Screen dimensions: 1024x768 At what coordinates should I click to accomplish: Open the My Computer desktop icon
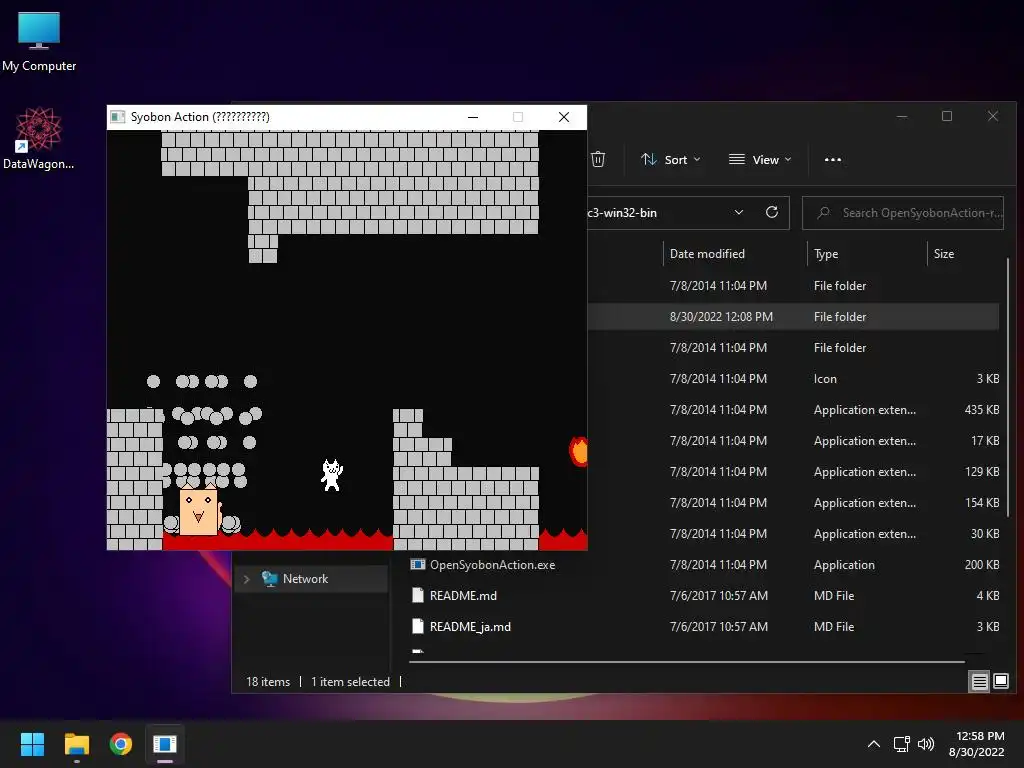click(x=39, y=40)
